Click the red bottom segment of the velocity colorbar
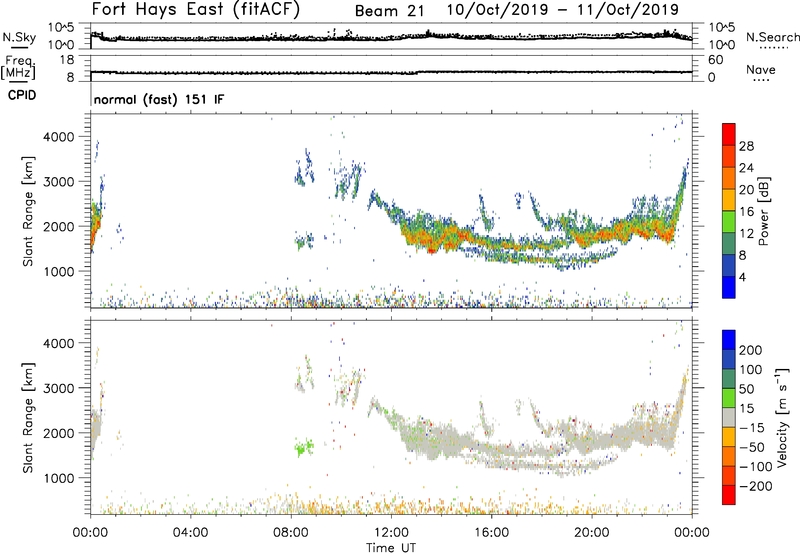 click(x=729, y=495)
